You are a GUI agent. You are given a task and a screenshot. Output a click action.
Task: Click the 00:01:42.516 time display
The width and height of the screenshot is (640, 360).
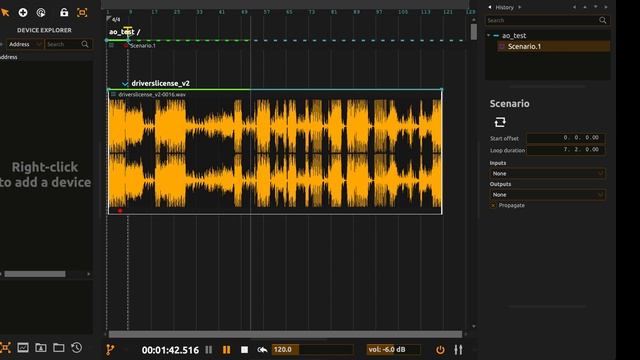click(x=170, y=350)
